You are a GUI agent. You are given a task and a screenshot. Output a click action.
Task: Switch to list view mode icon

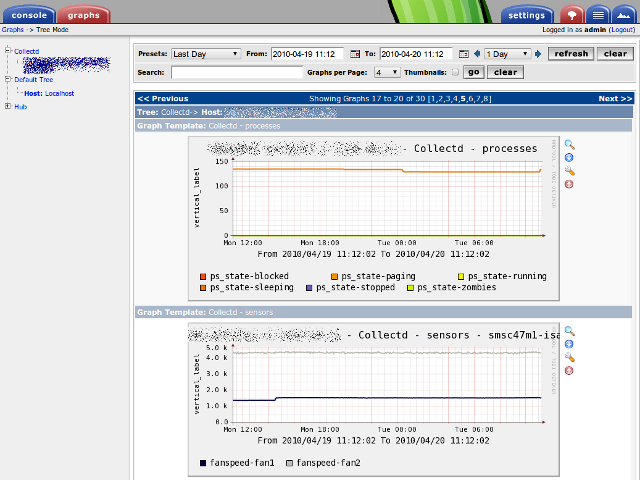point(598,15)
